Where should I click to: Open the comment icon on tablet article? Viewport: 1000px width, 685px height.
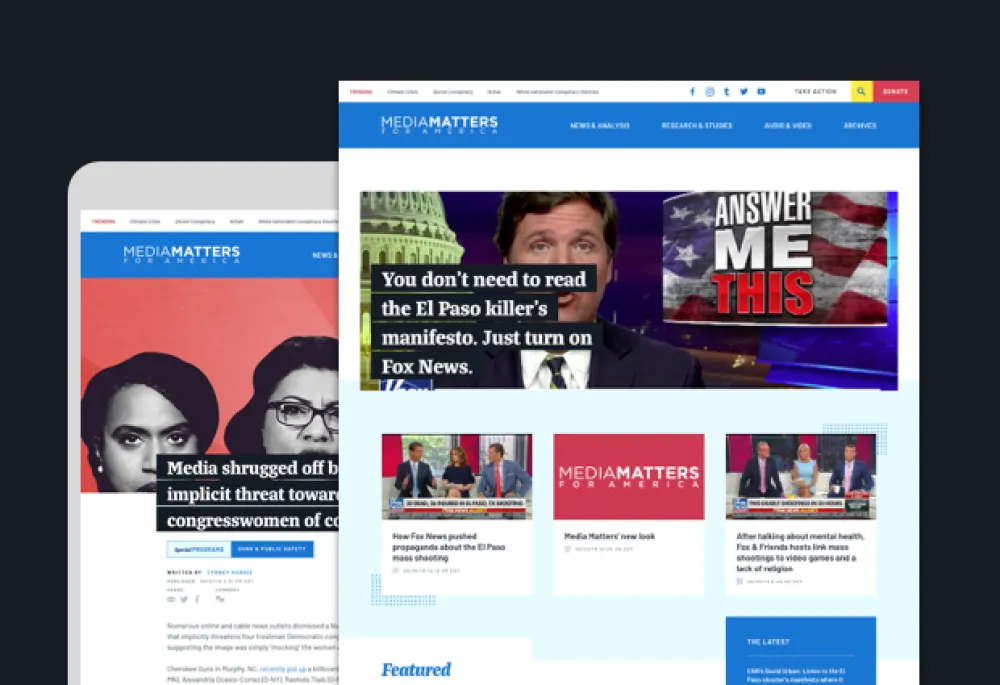pyautogui.click(x=220, y=600)
